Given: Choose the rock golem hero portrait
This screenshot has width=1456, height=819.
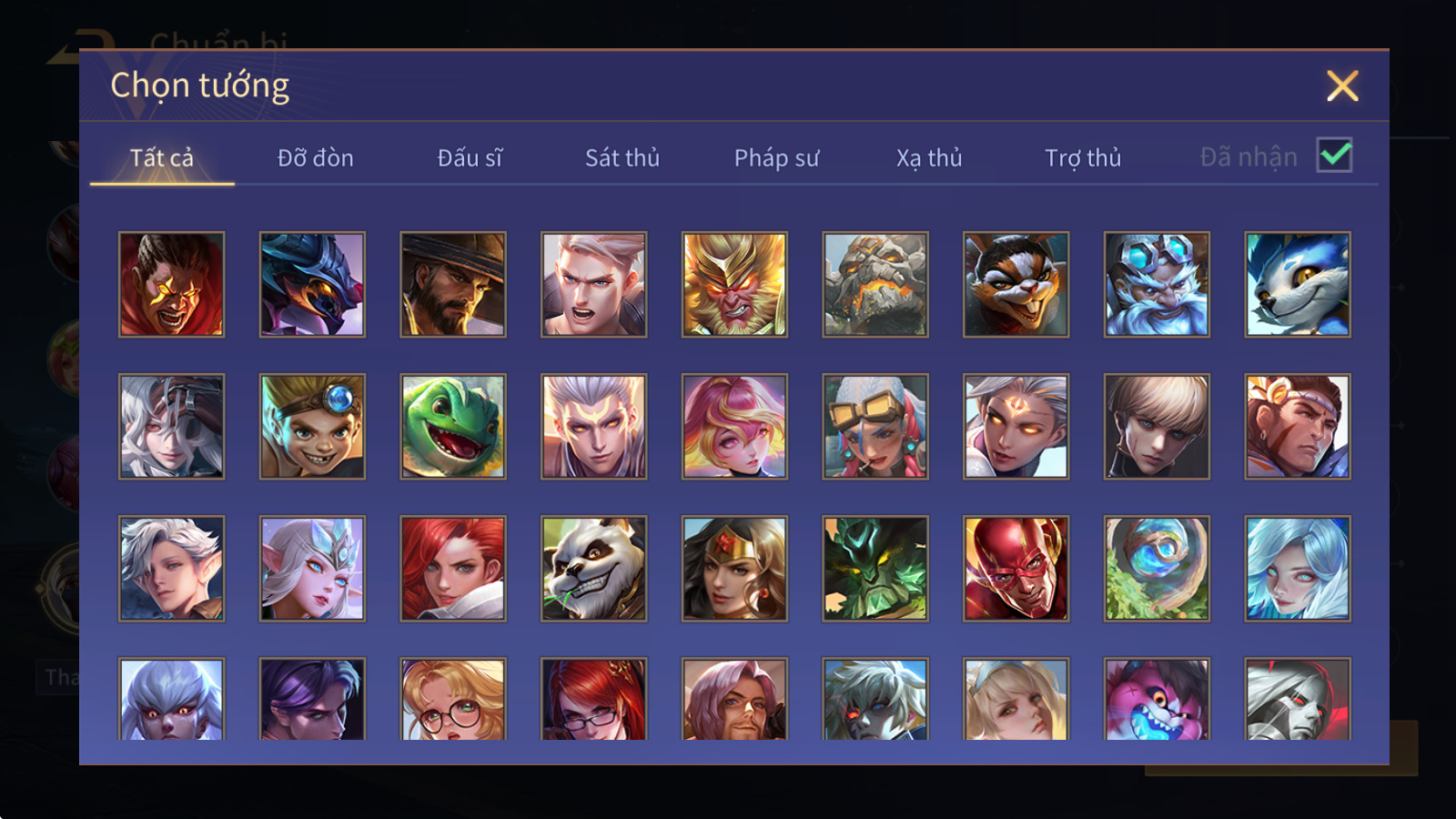Looking at the screenshot, I should tap(875, 285).
